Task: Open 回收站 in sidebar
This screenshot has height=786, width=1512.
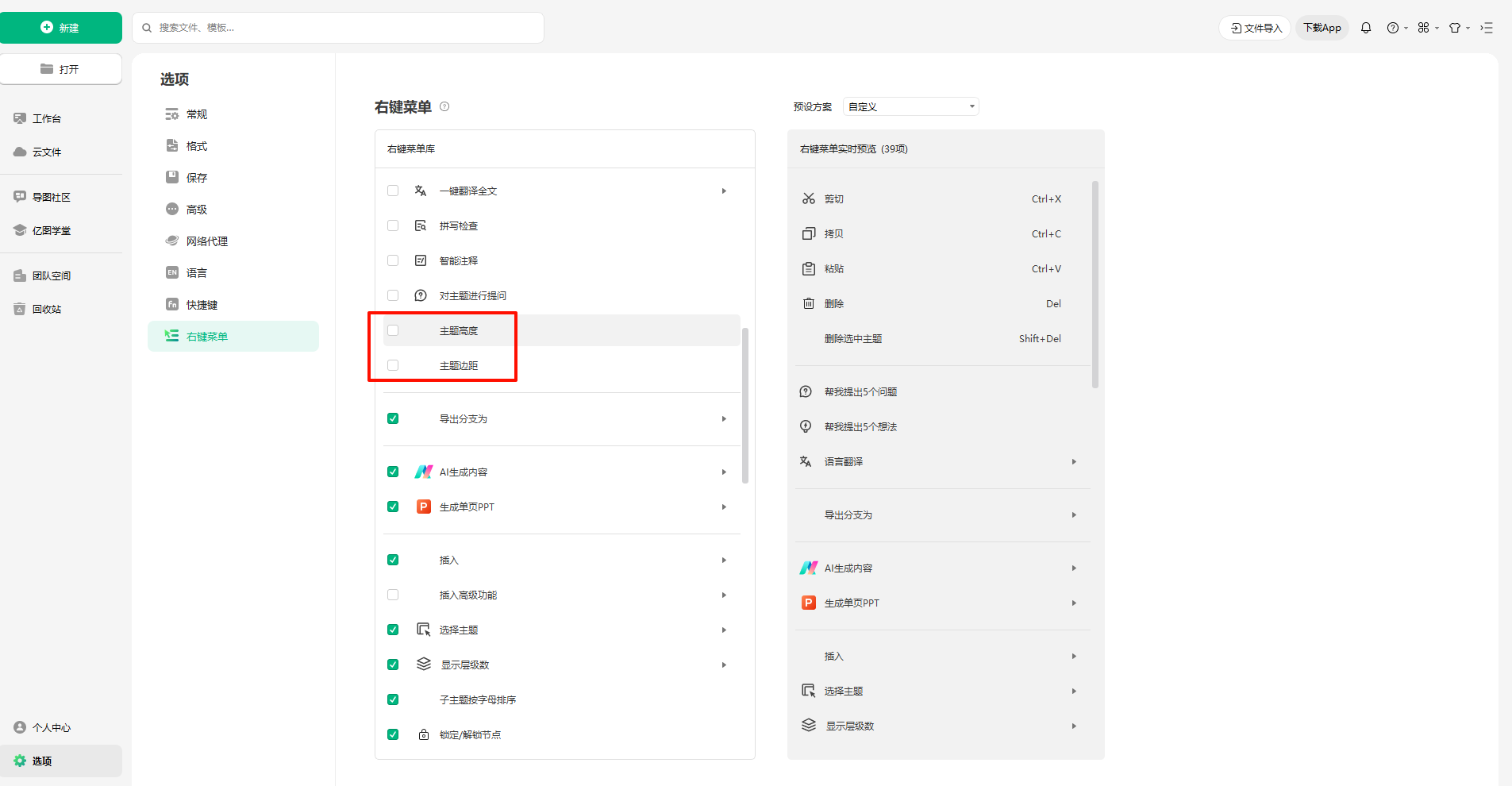Action: (x=61, y=309)
